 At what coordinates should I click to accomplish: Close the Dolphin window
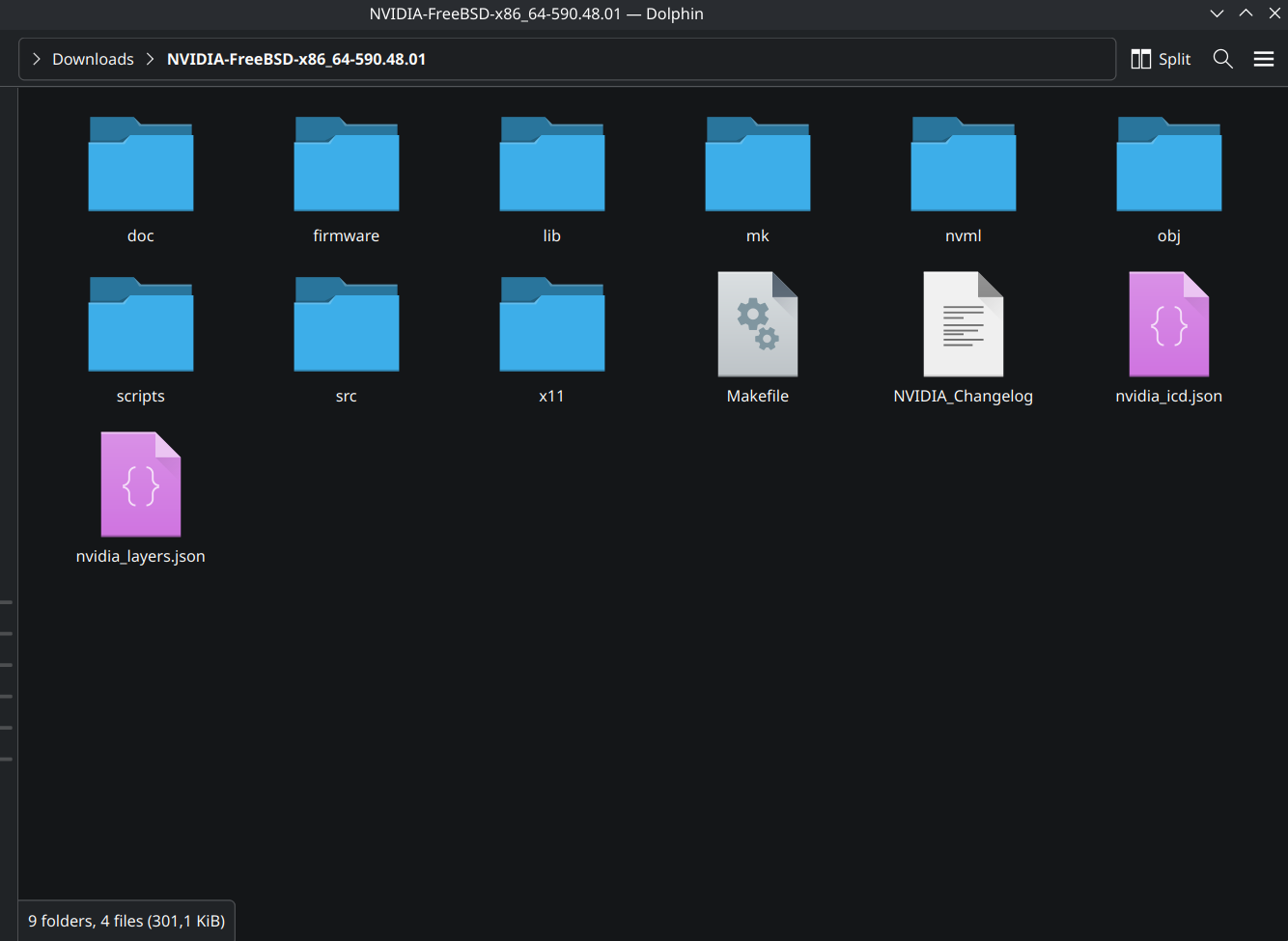[x=1274, y=14]
